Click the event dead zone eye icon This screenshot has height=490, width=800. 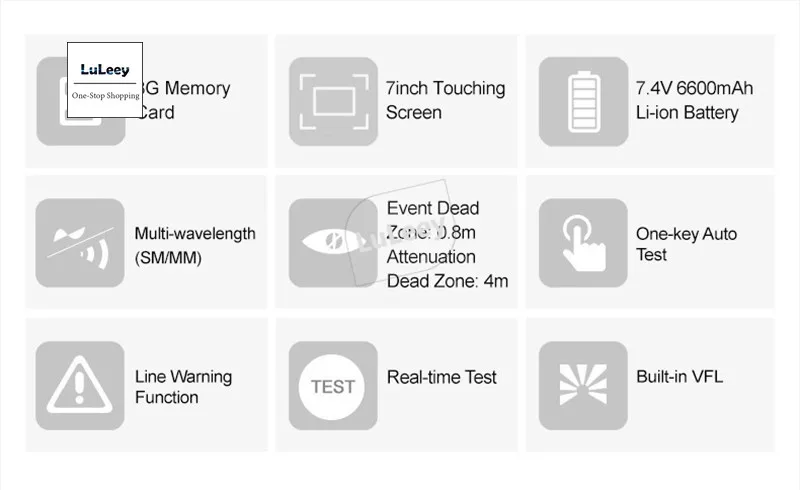point(333,243)
